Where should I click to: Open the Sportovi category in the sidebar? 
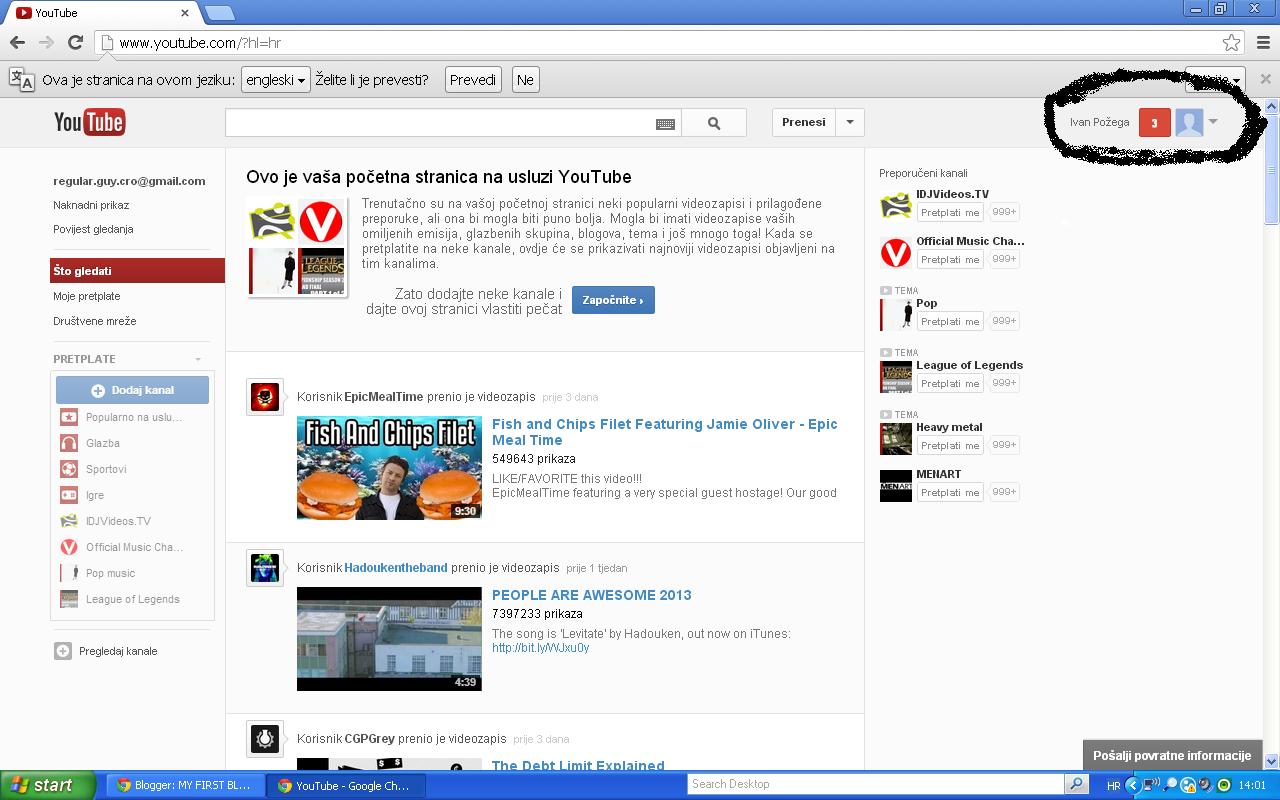point(106,469)
